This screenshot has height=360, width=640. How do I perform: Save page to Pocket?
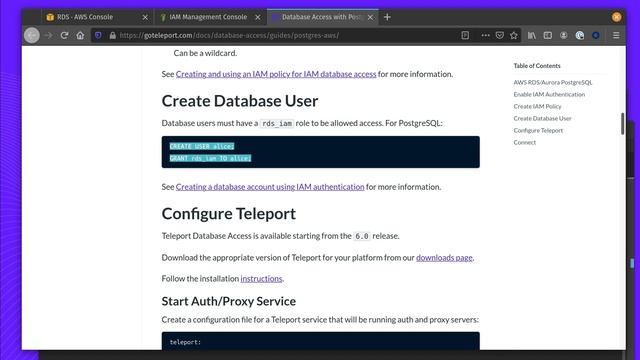point(500,35)
